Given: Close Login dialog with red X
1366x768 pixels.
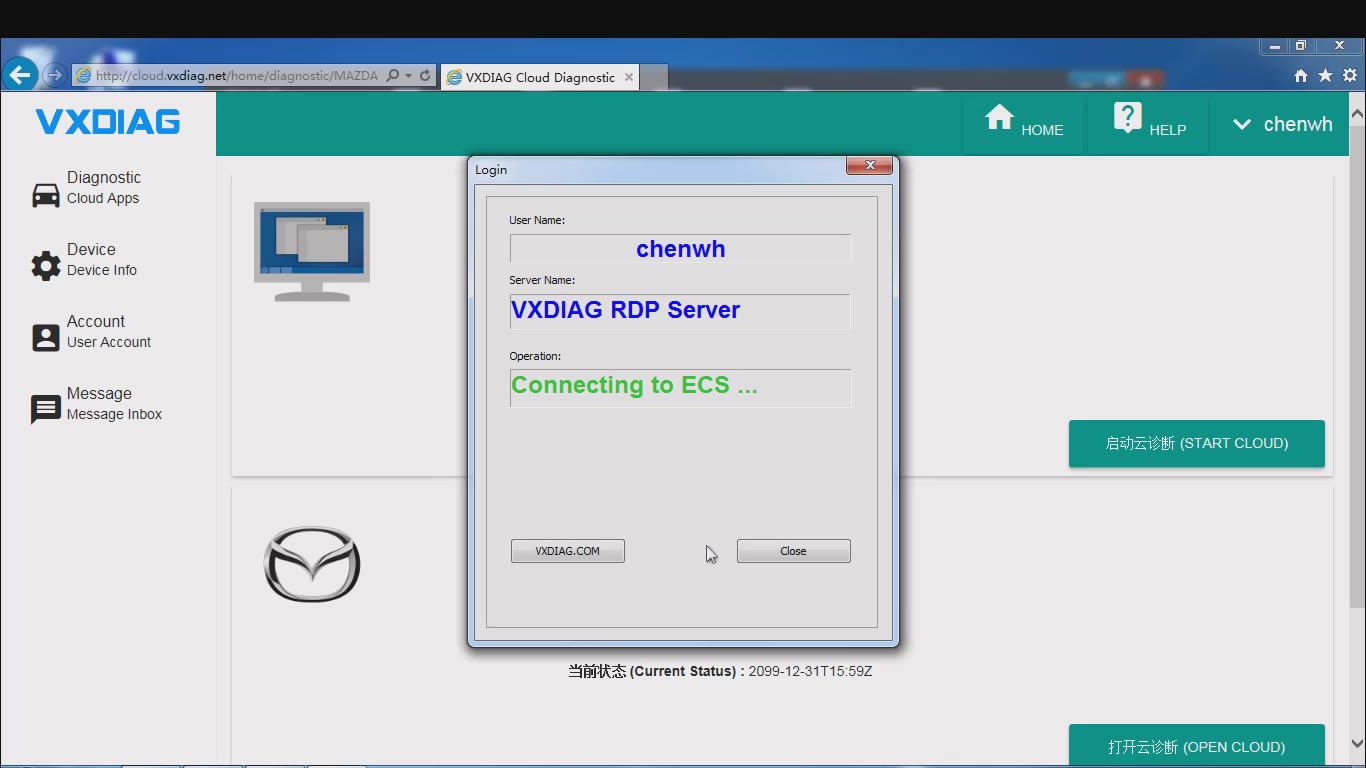Looking at the screenshot, I should point(869,165).
